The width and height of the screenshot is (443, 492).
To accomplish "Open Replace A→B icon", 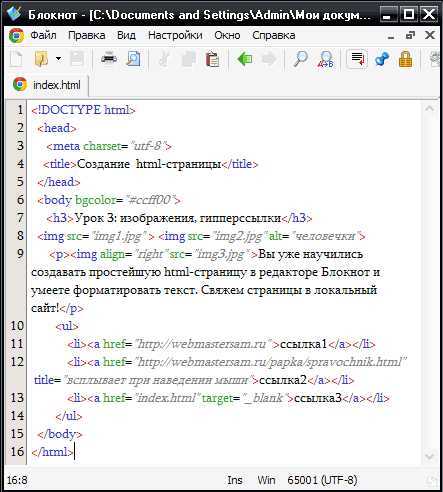I will click(x=326, y=60).
